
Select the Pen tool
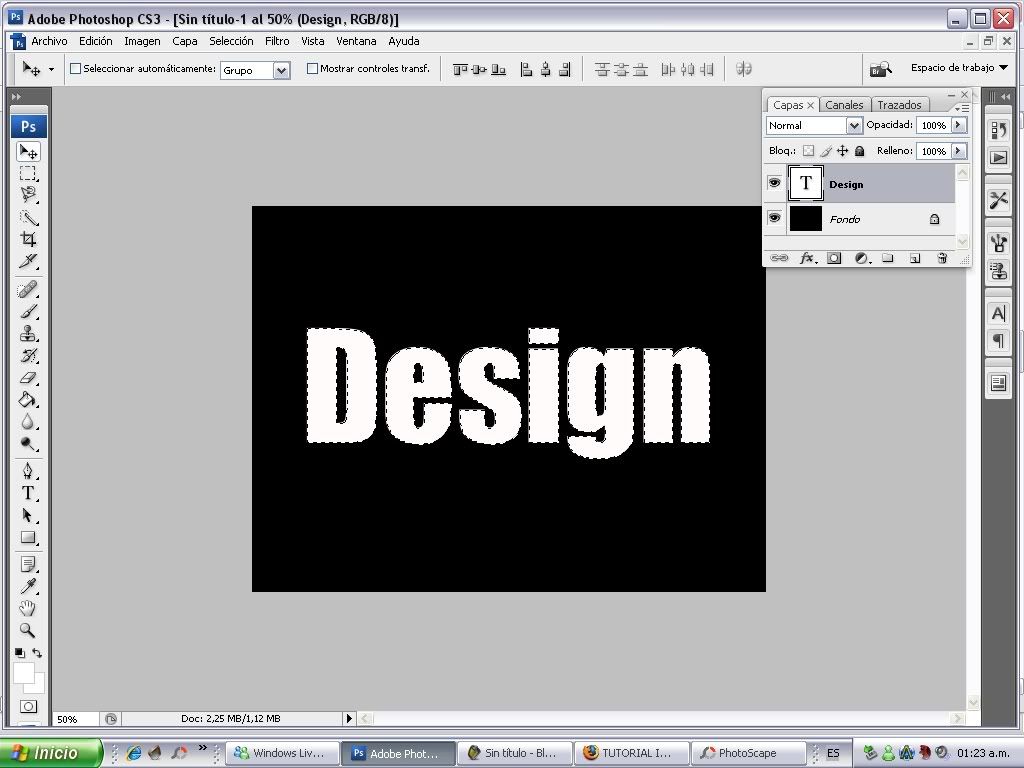coord(27,471)
